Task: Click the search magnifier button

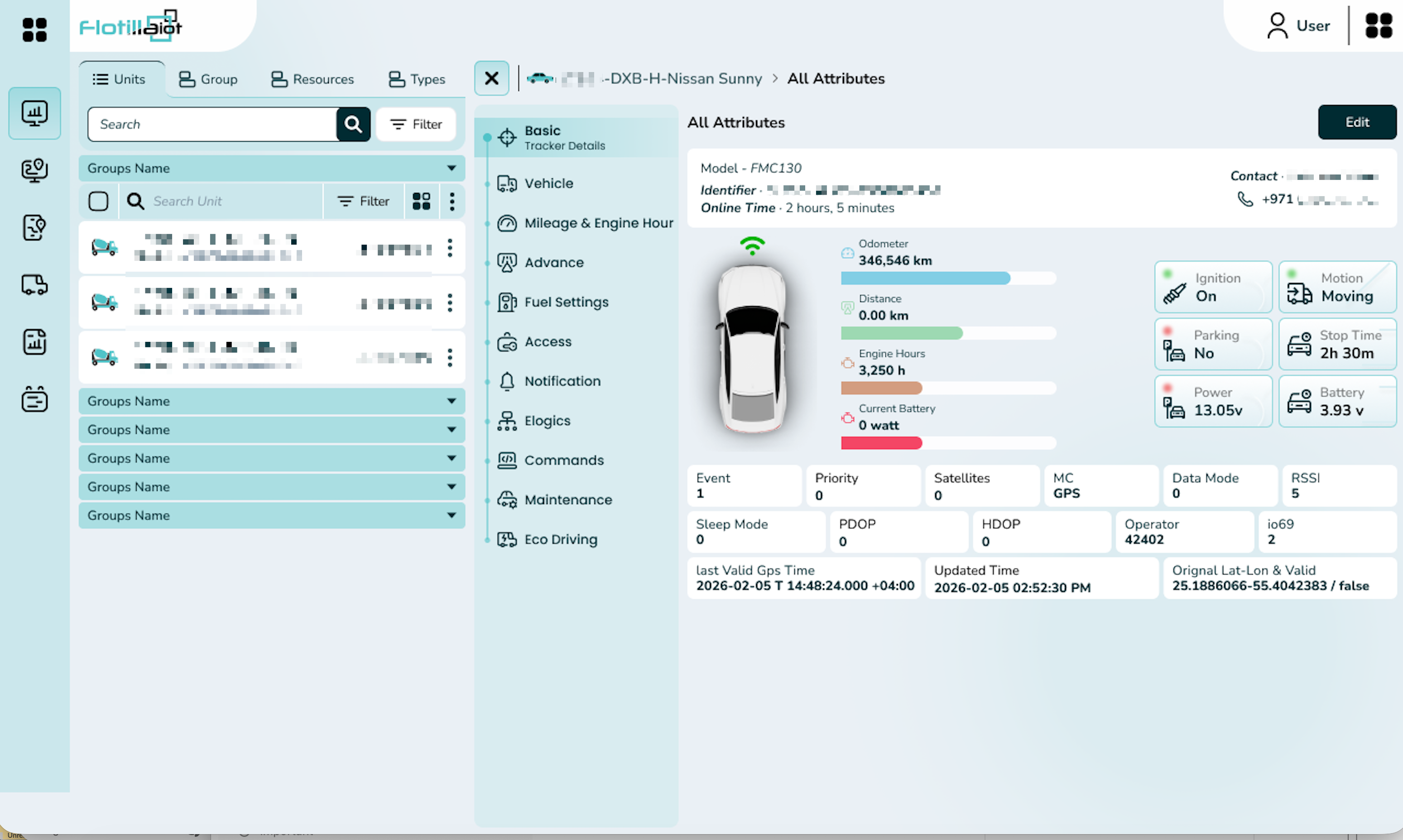Action: tap(353, 124)
